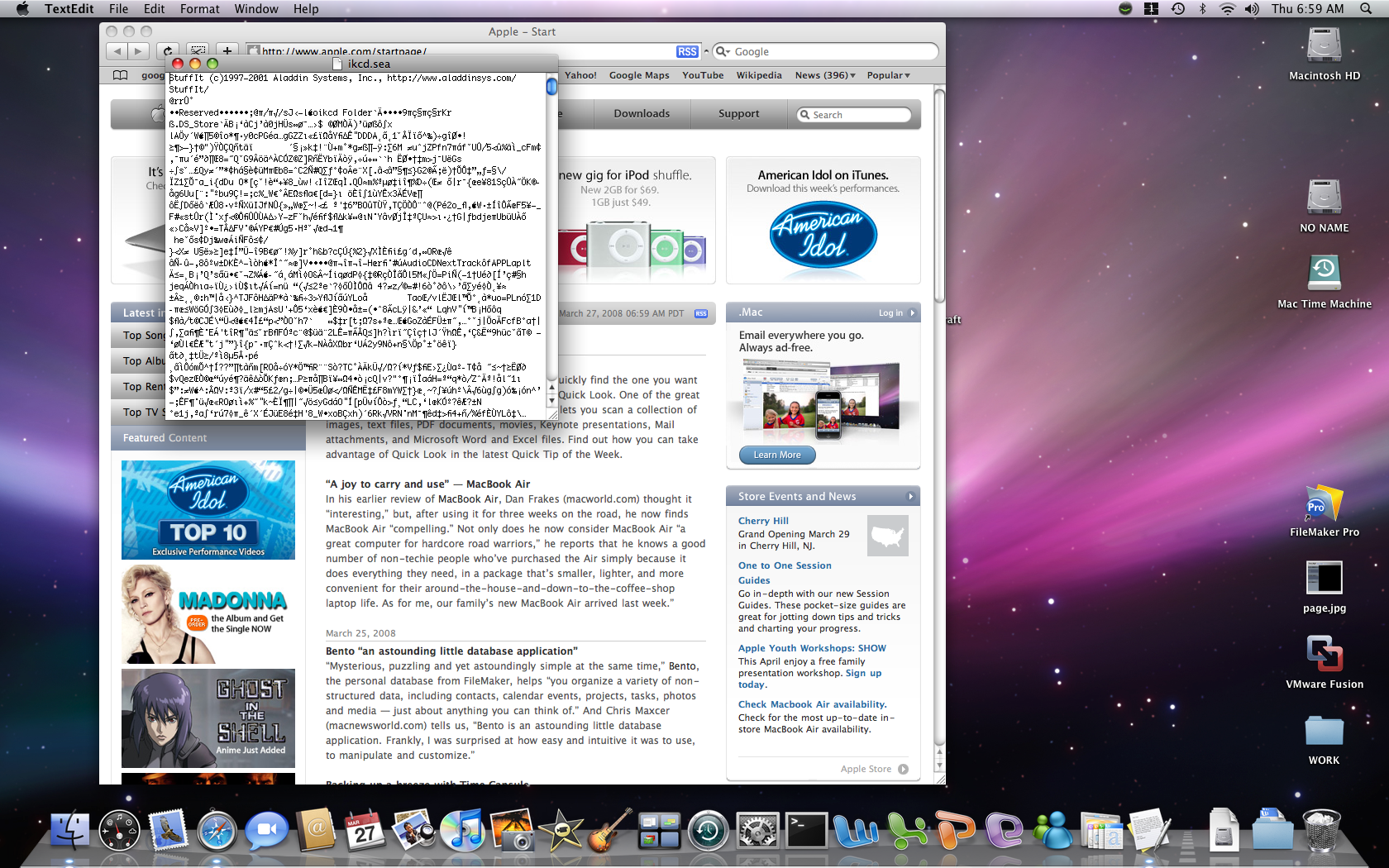Open the Wi-Fi status menu
Image resolution: width=1389 pixels, height=868 pixels.
1228,9
